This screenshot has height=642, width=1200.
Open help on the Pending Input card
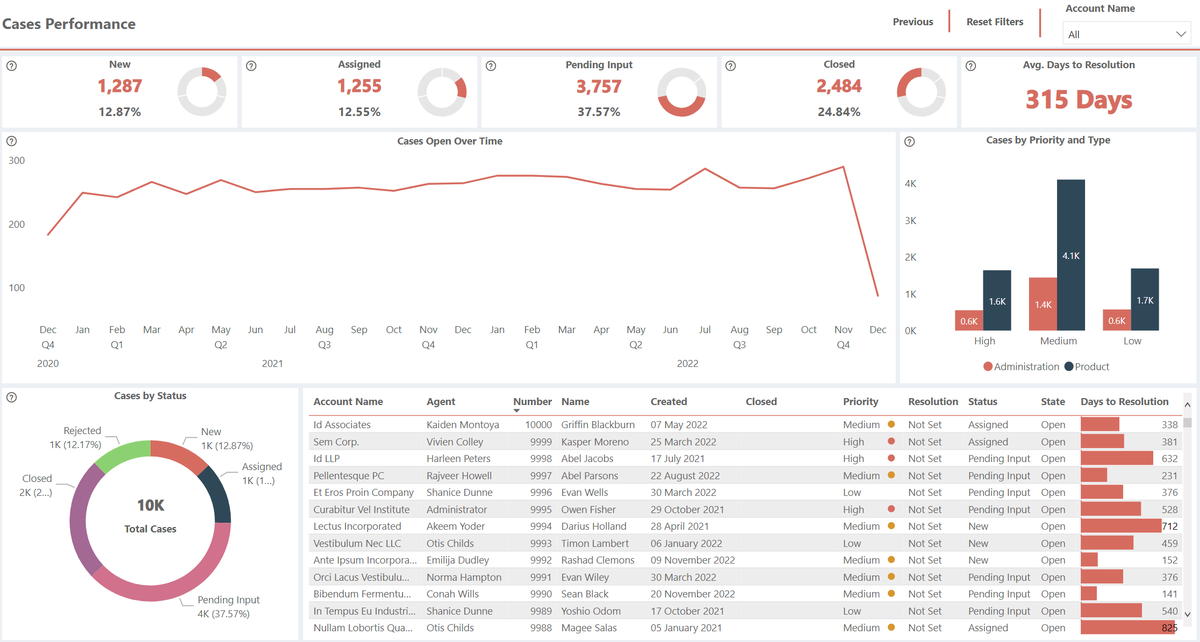(490, 64)
